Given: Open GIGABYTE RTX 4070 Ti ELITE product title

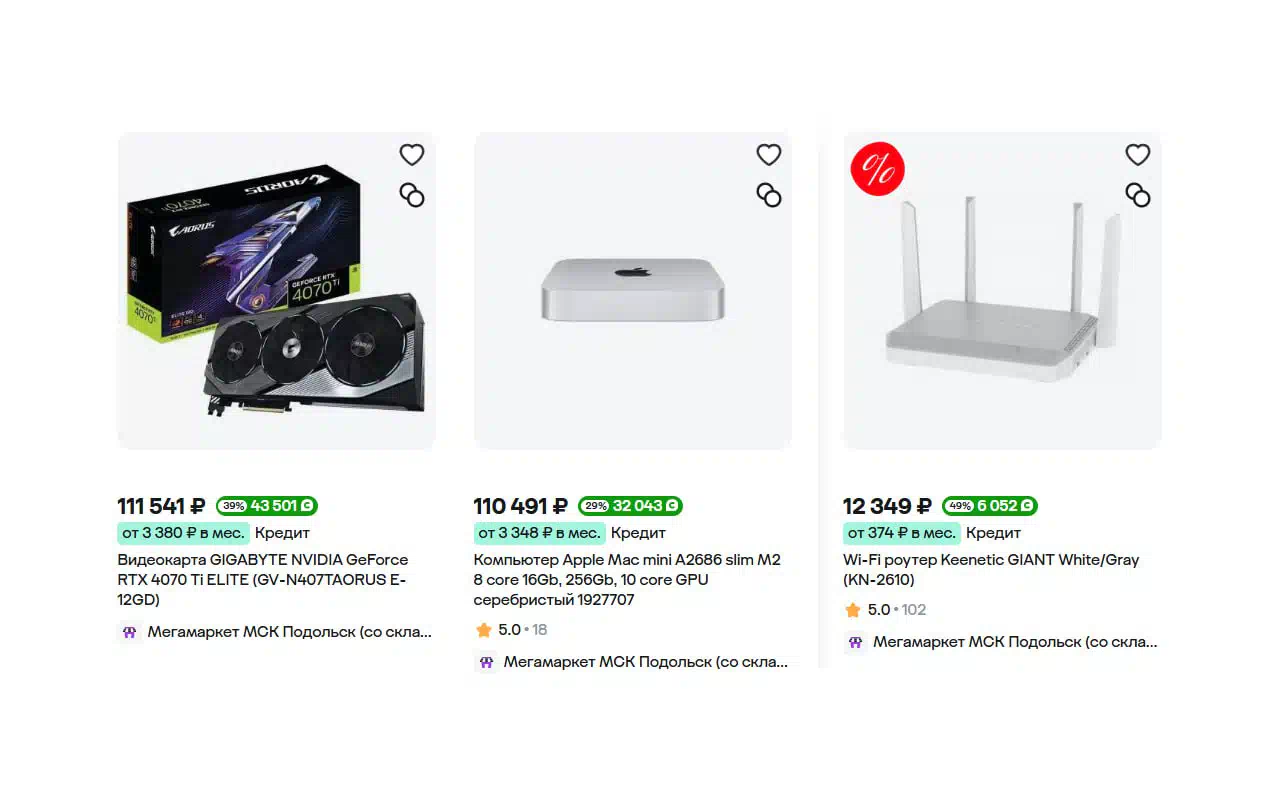Looking at the screenshot, I should [x=263, y=580].
